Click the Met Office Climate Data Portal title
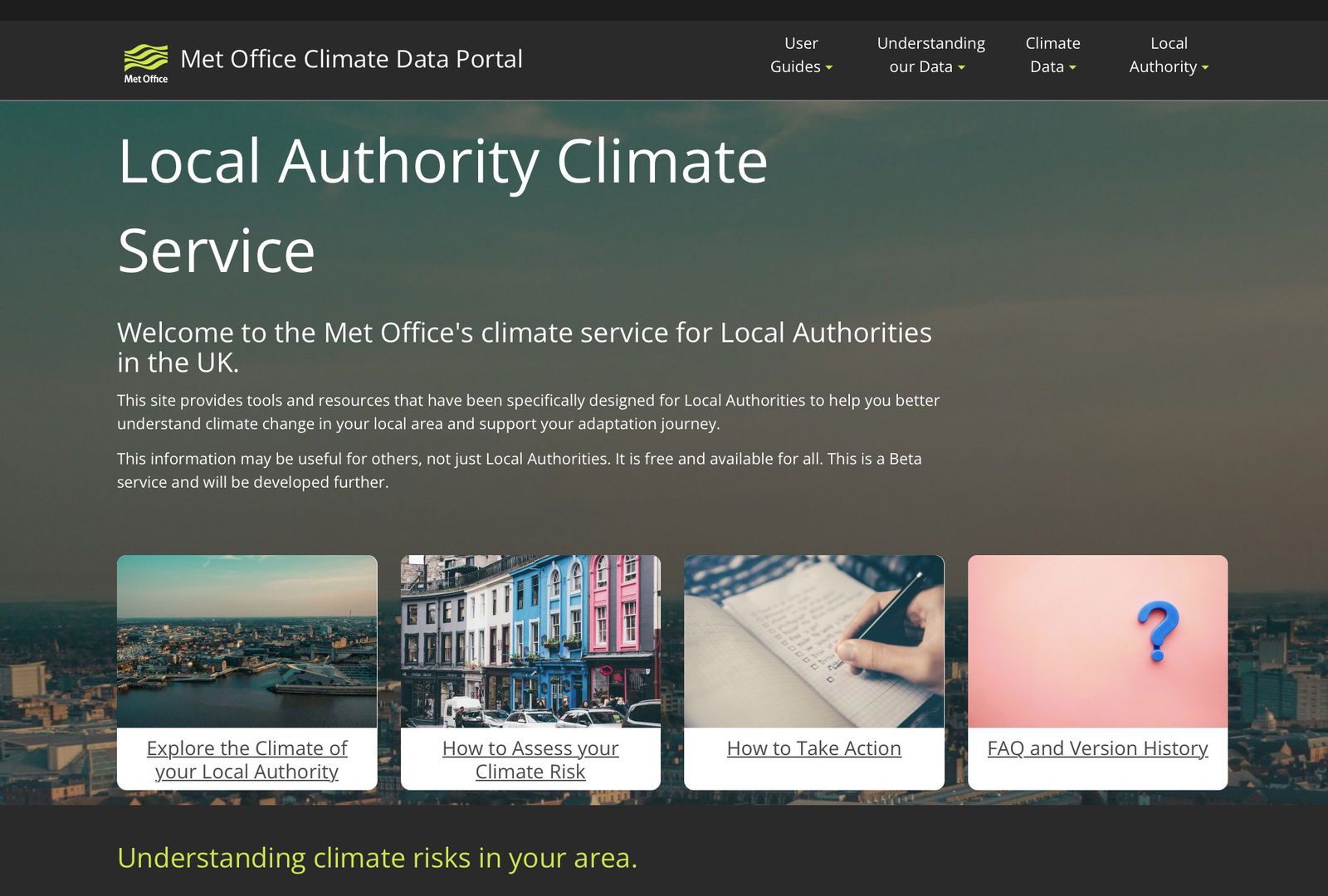This screenshot has height=896, width=1328. [x=351, y=59]
